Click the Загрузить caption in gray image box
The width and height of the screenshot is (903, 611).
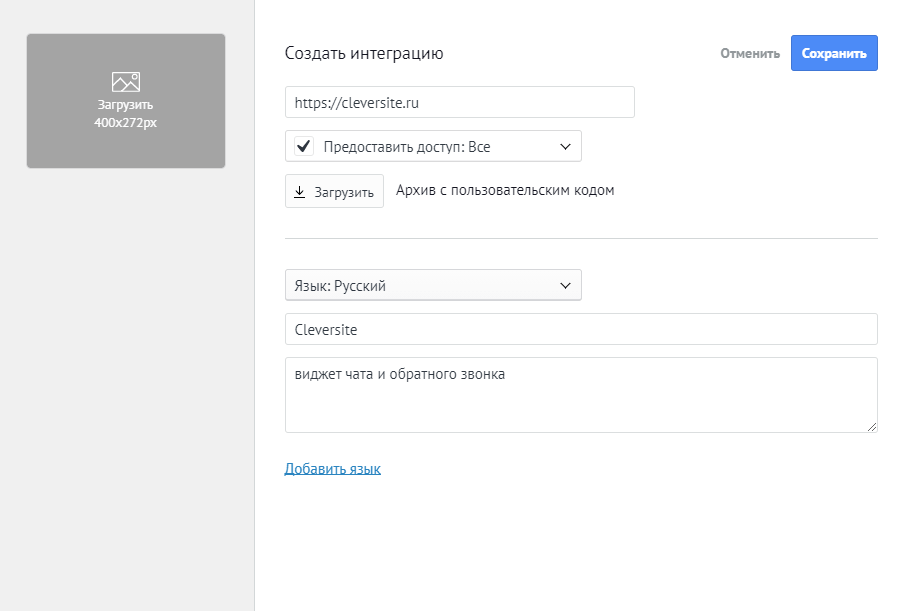[x=126, y=105]
